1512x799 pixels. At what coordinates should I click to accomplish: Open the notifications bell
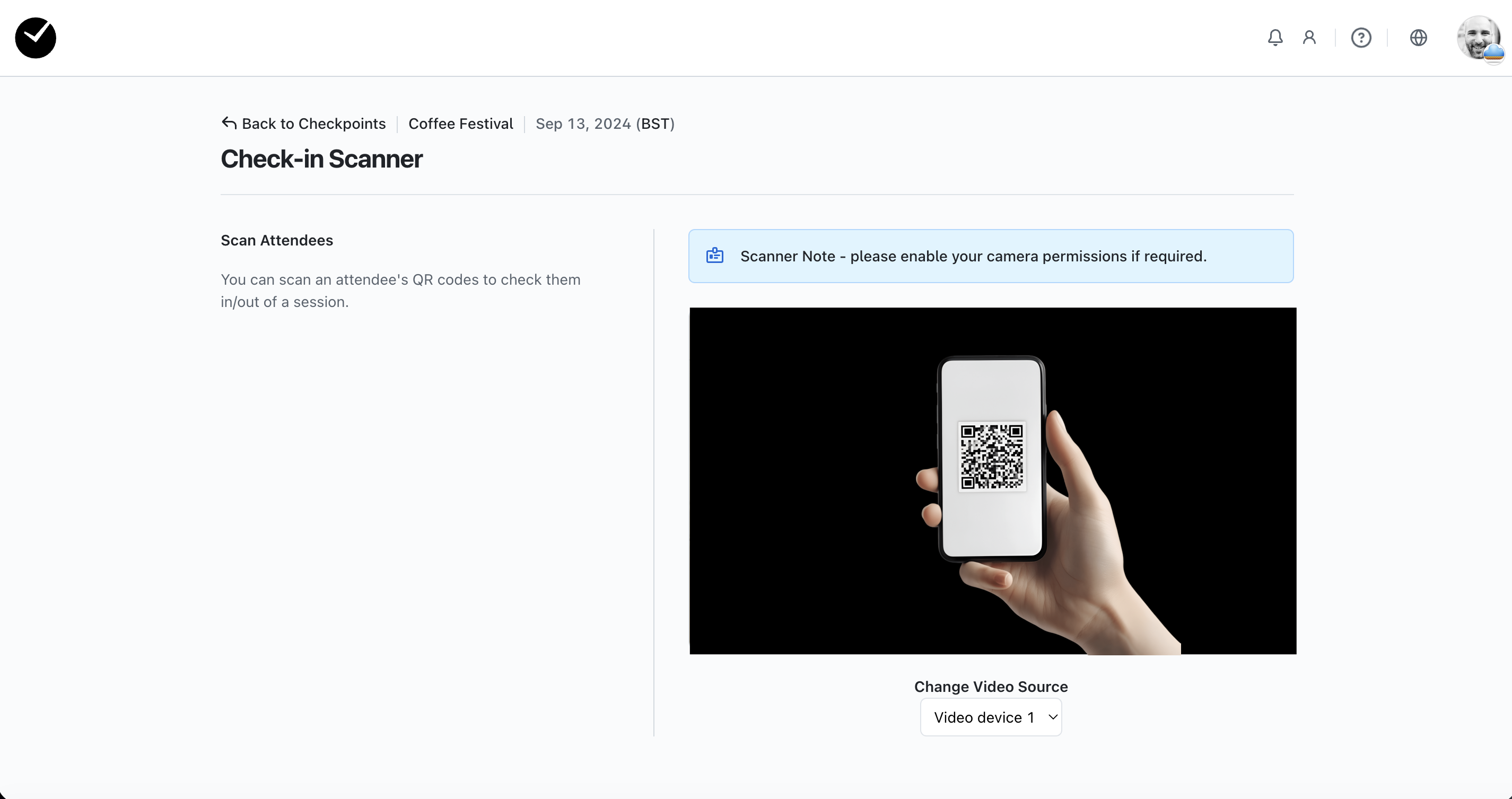[x=1275, y=38]
